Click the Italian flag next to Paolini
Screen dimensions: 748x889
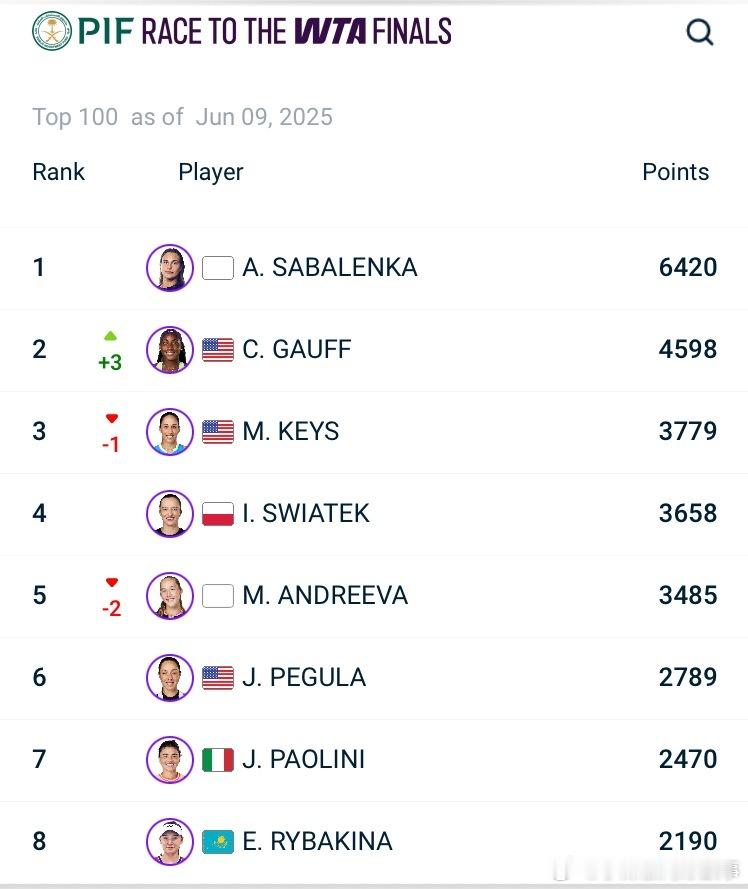point(218,760)
